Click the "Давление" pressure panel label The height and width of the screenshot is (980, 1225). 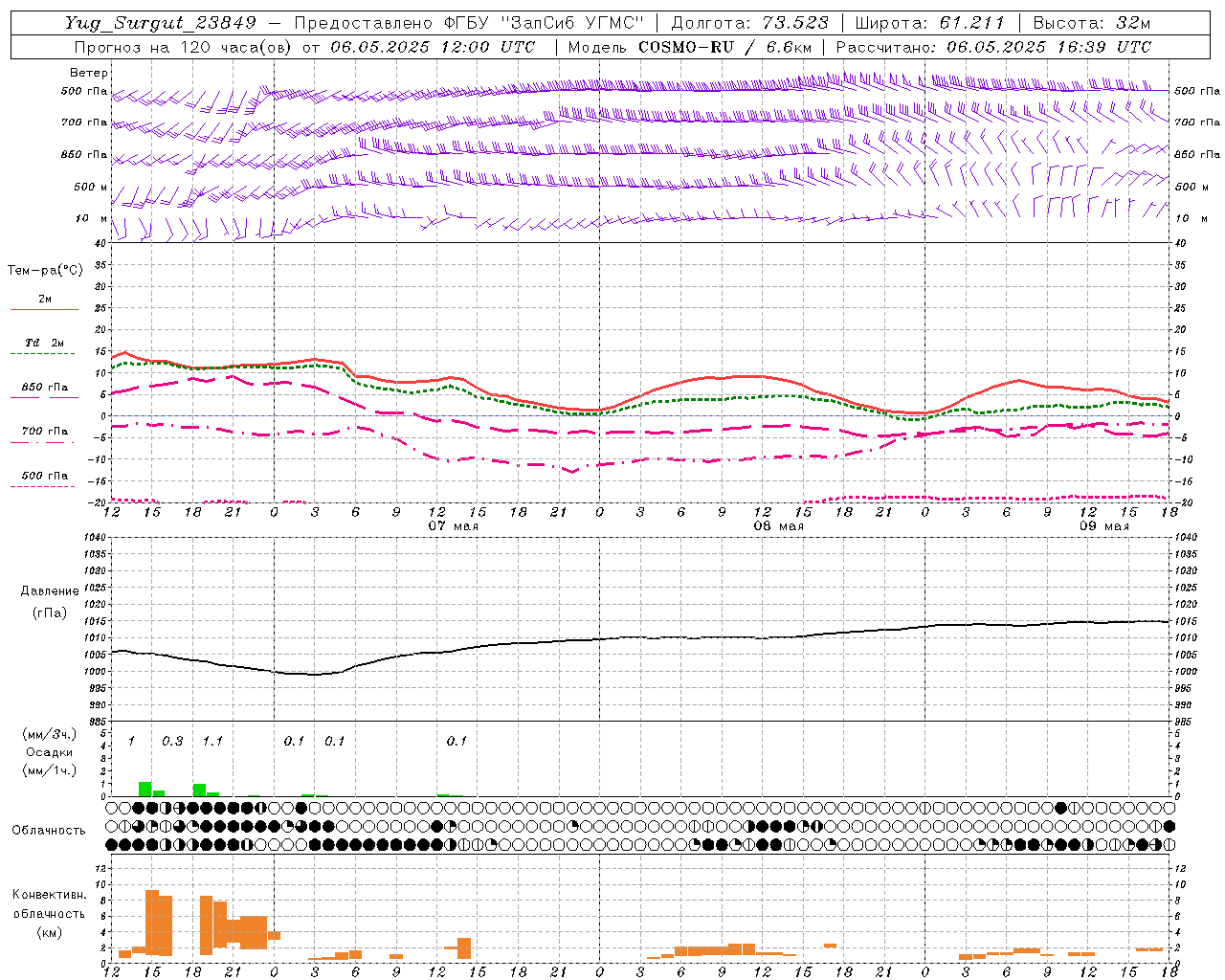point(50,591)
